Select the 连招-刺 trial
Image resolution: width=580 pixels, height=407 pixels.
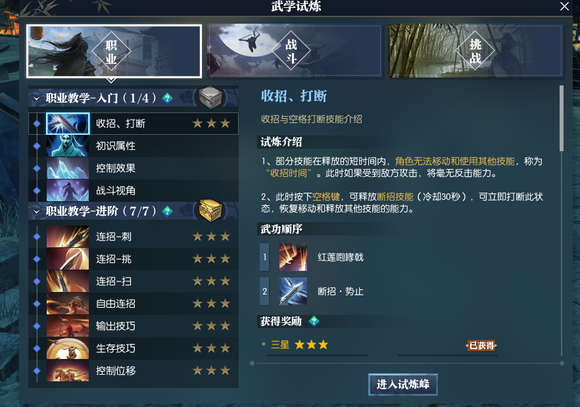click(x=134, y=236)
